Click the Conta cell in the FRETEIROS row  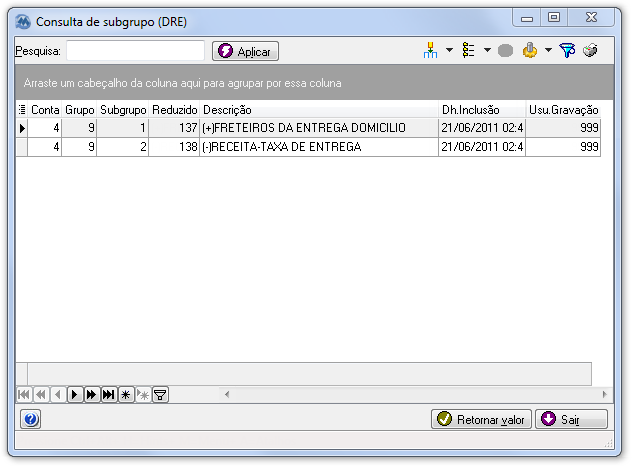pos(45,128)
